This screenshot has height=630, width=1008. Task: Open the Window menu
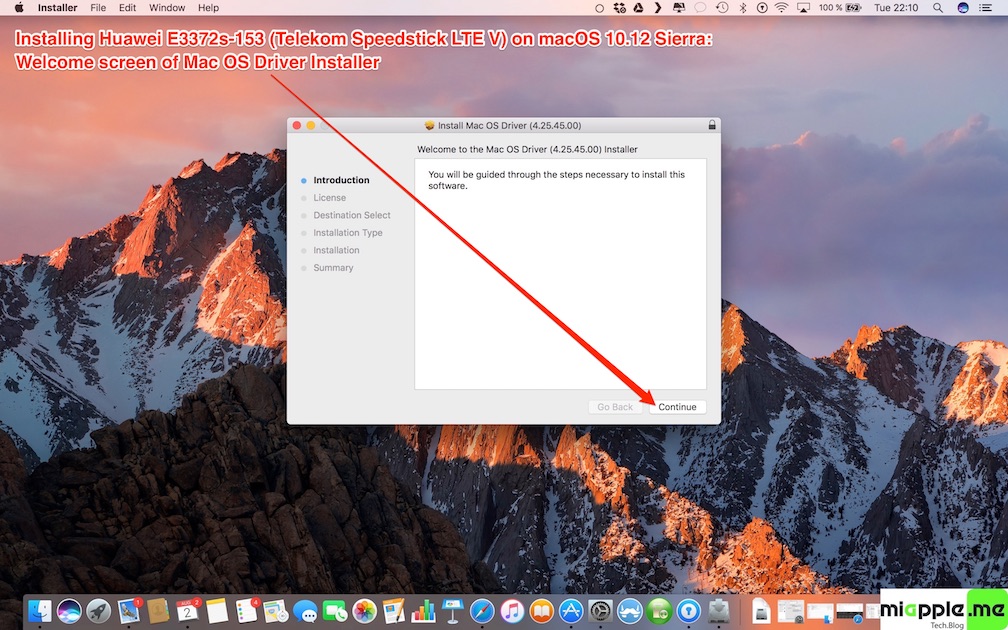coord(167,8)
